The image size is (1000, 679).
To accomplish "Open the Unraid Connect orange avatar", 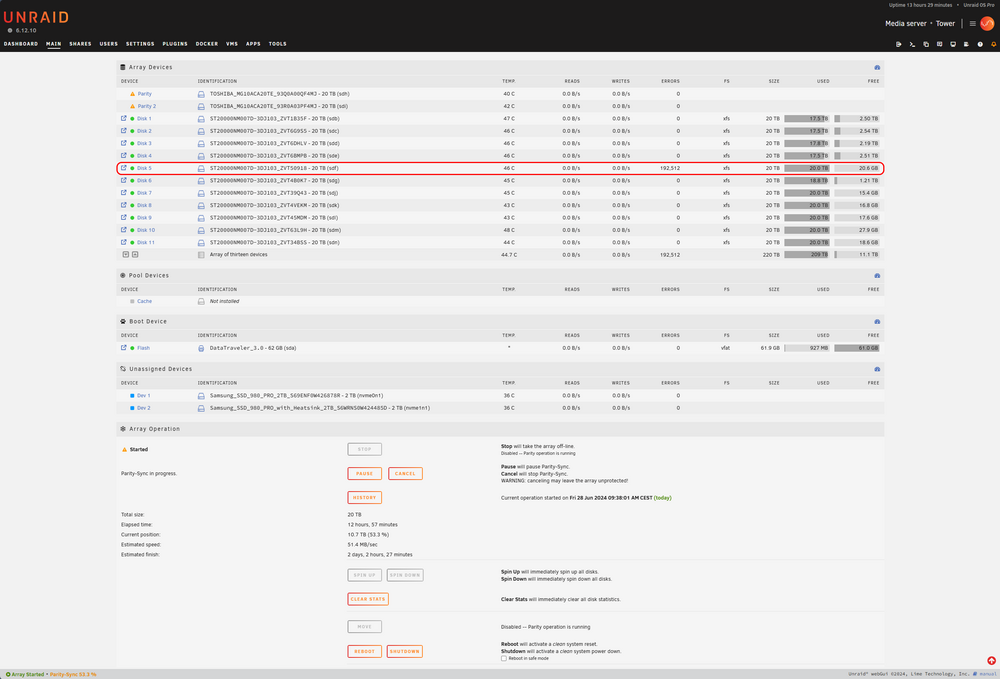I will pyautogui.click(x=987, y=24).
